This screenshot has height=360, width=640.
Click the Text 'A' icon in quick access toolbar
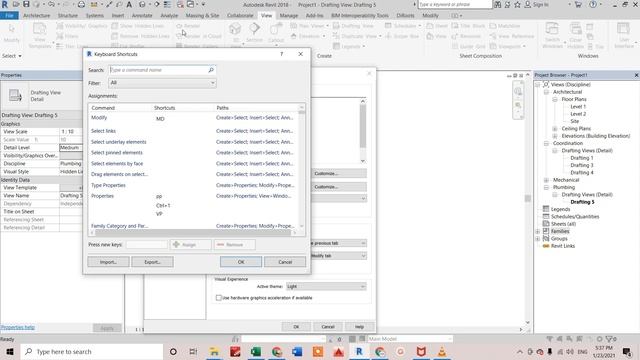coord(129,4)
